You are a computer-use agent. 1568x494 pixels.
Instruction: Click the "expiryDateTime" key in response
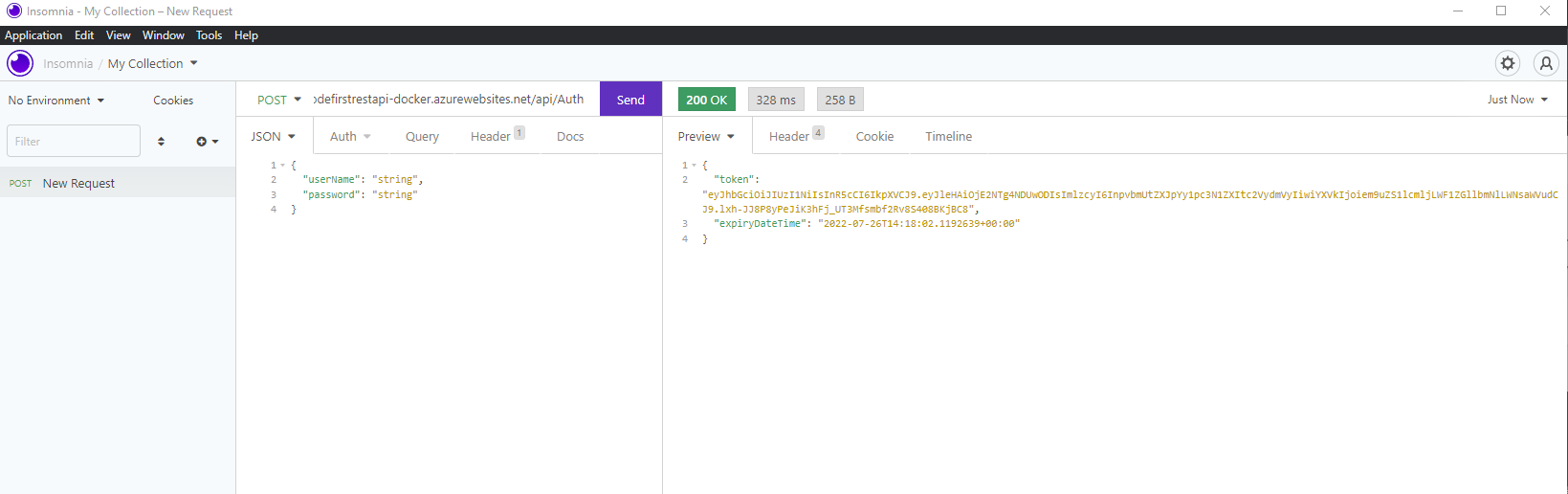coord(761,224)
